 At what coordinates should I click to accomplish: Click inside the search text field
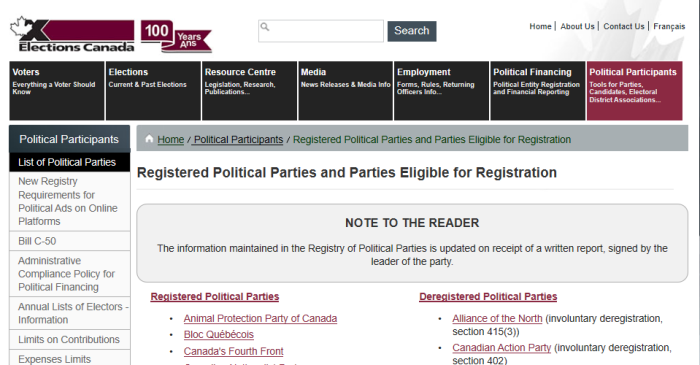click(x=321, y=31)
